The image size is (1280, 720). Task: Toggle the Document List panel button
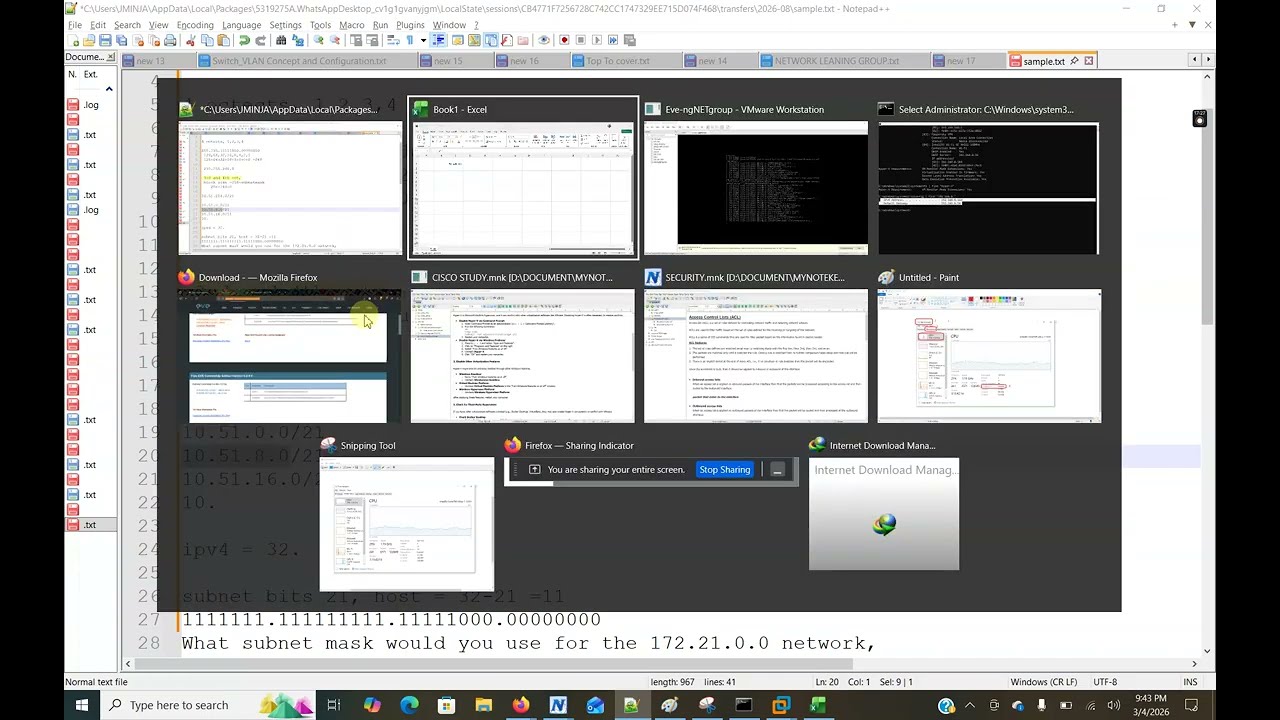pos(491,40)
